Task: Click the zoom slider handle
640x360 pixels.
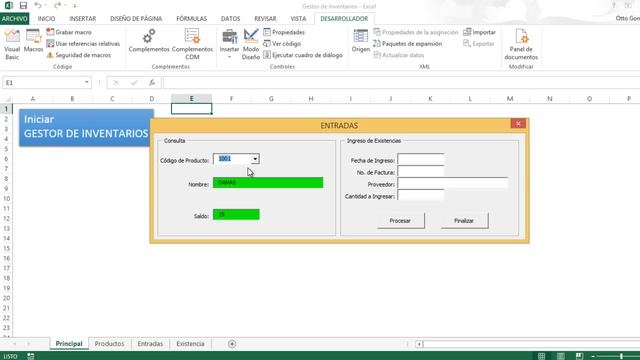Action: tap(621, 356)
